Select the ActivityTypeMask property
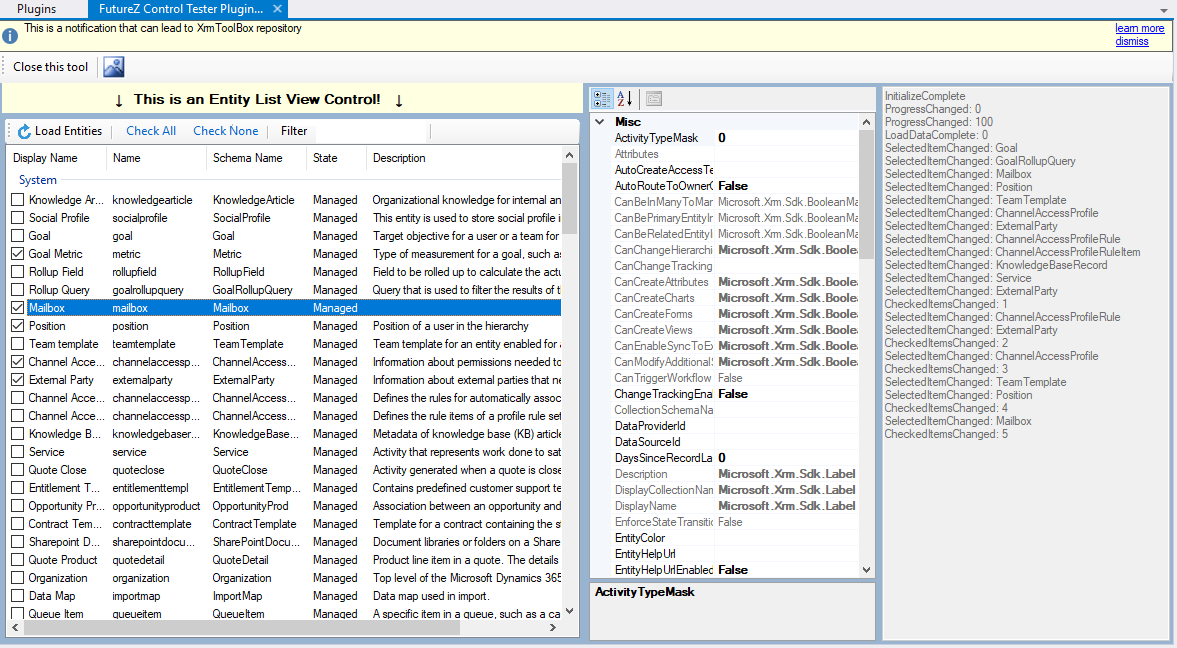 click(x=656, y=137)
